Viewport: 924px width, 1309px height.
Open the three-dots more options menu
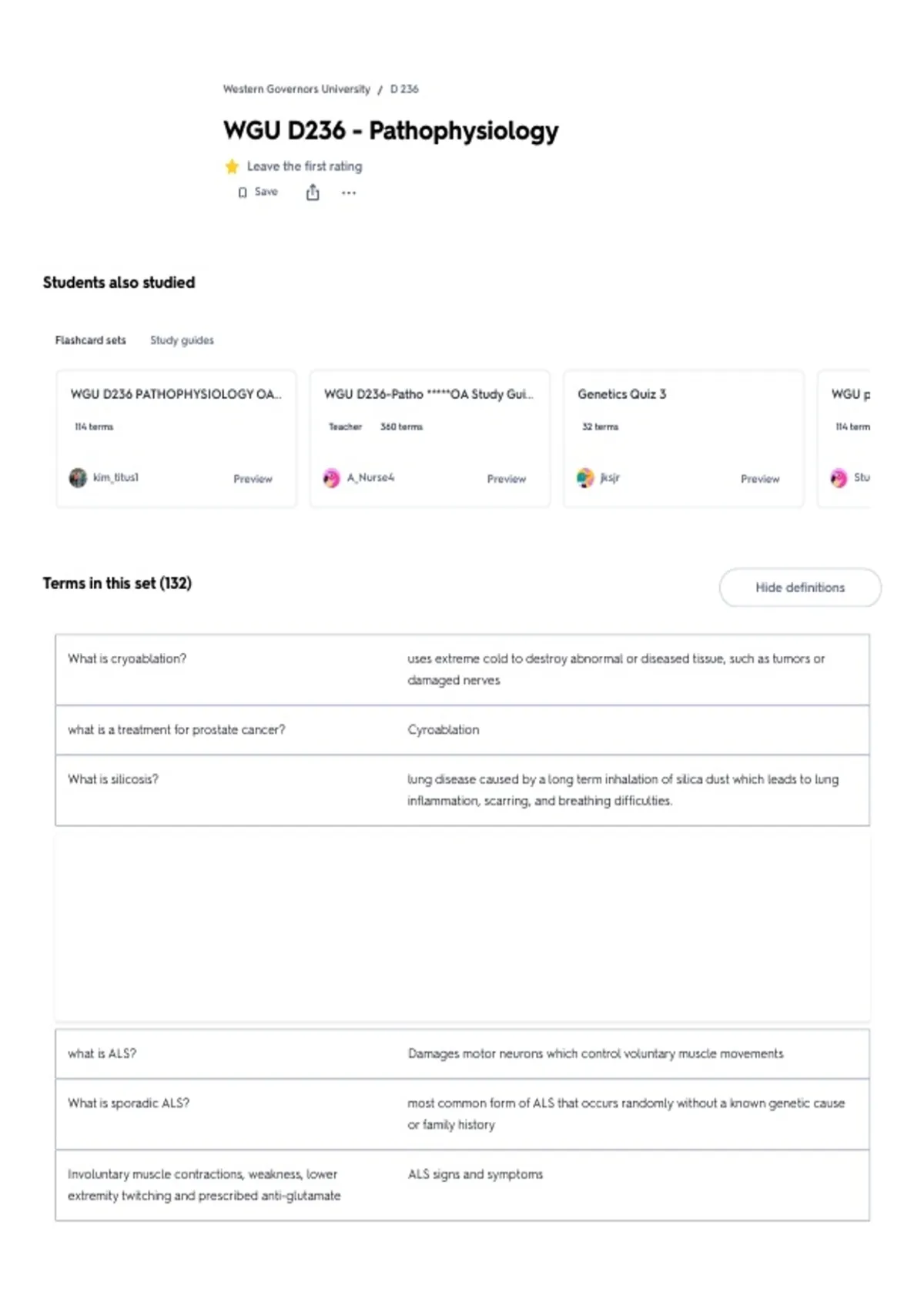(x=349, y=193)
